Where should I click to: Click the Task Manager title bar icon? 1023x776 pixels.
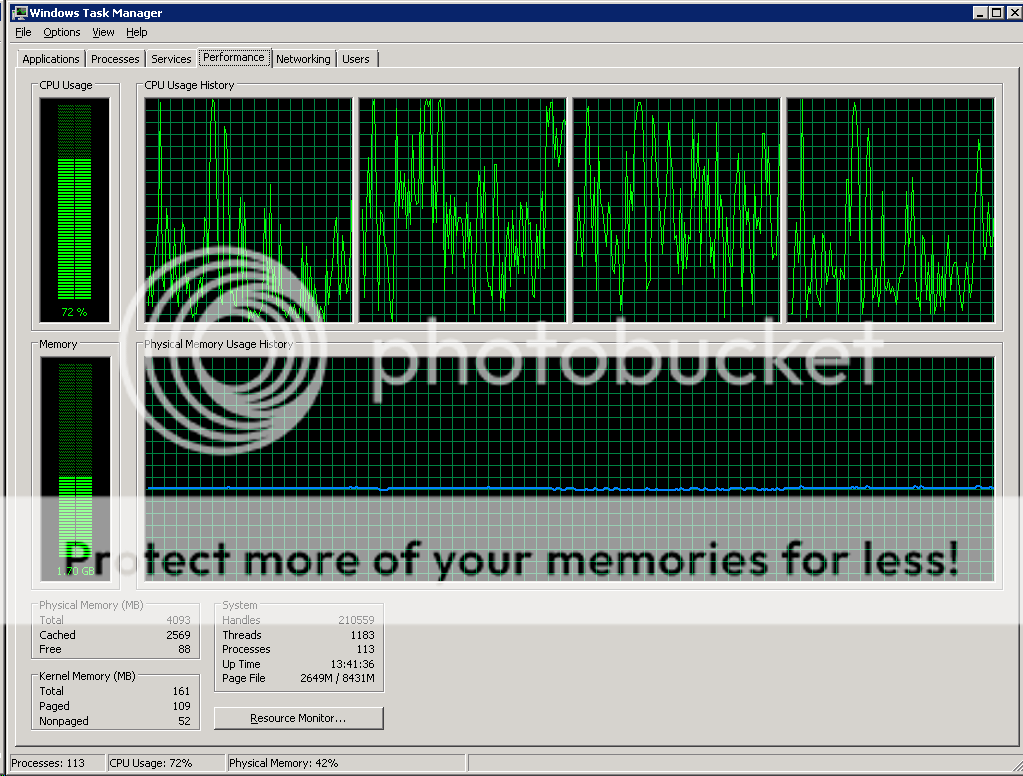coord(17,13)
